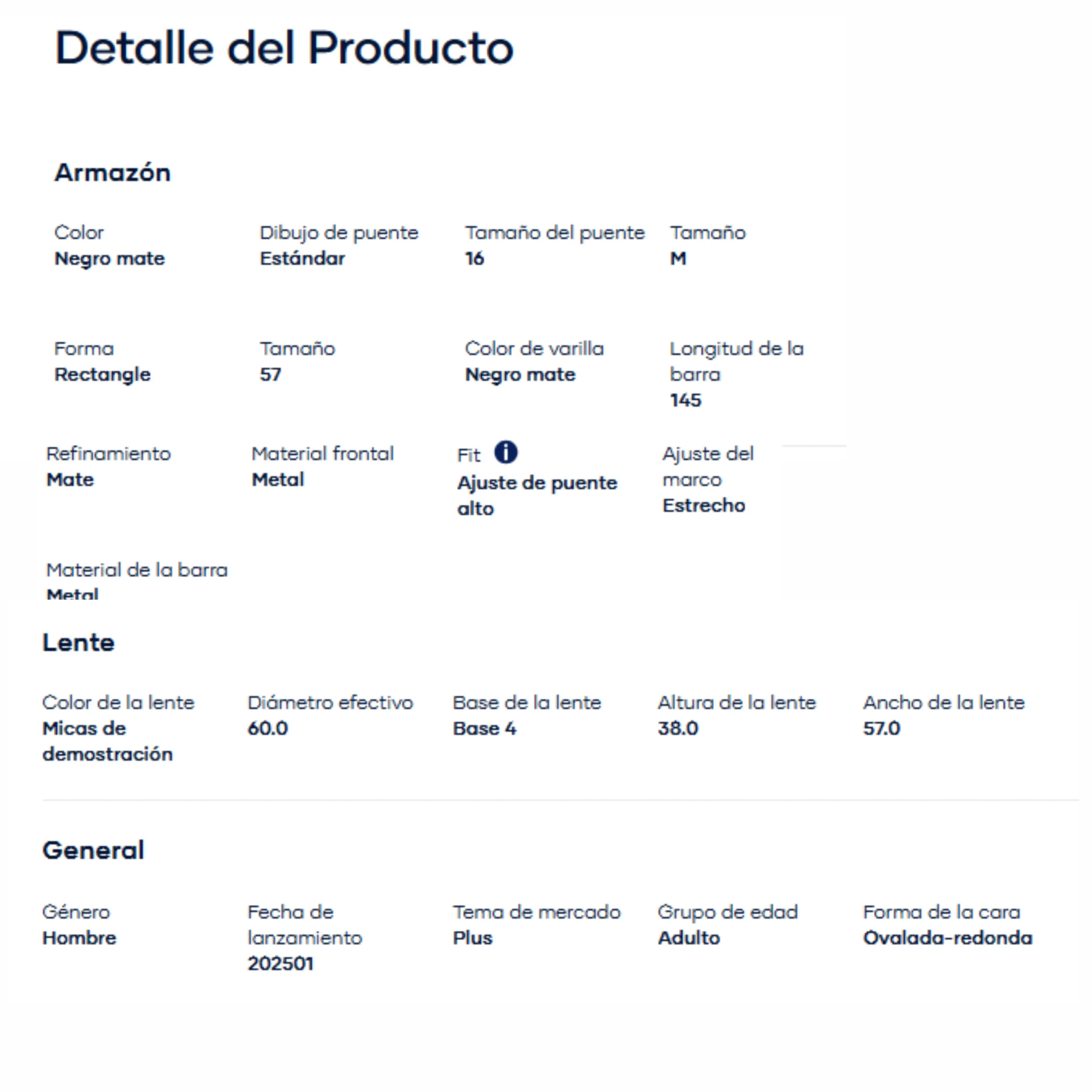Screen dimensions: 1092x1092
Task: Click the Ajuste de puente alto text
Action: [537, 496]
